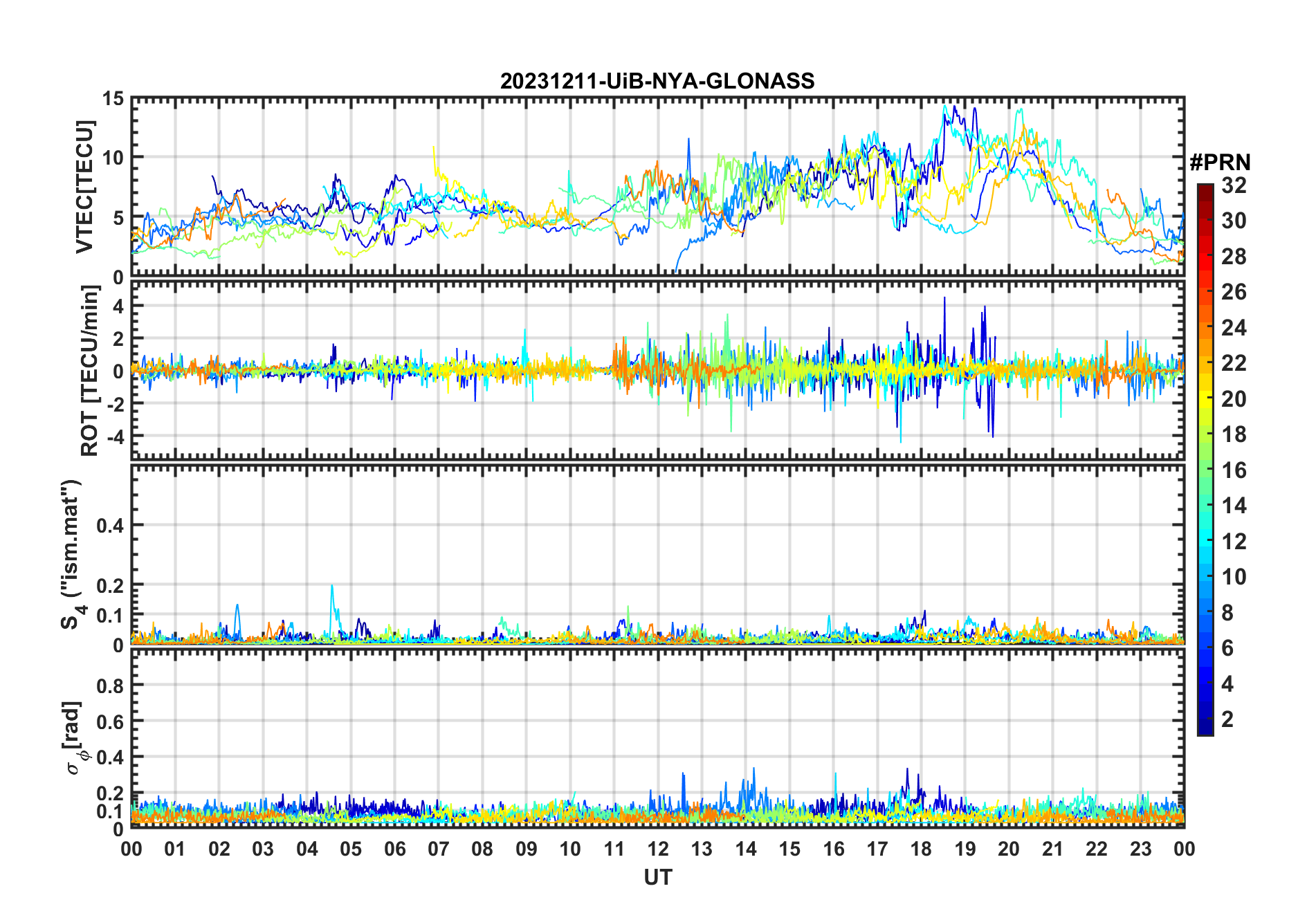
Task: Click sigma phi axis tick label 0.8
Action: [111, 686]
